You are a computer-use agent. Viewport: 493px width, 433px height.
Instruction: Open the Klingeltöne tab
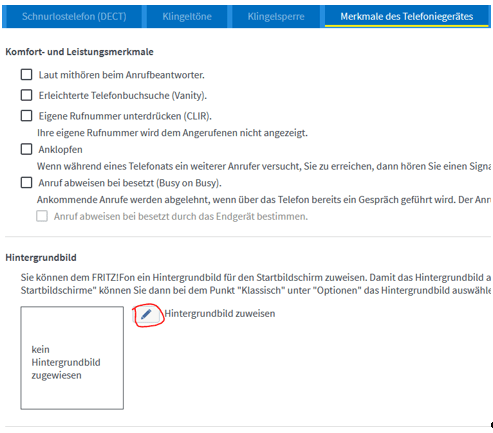[187, 16]
